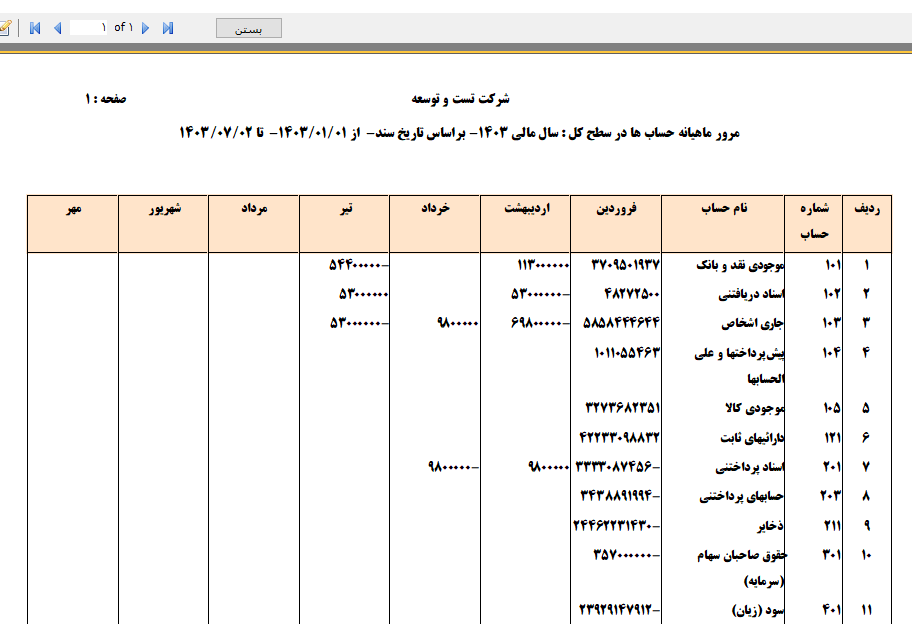Click فروردین amount ۵۸۵۸۴۴۴۶۴۴ for جاری اشخاص
The width and height of the screenshot is (912, 624).
point(621,323)
